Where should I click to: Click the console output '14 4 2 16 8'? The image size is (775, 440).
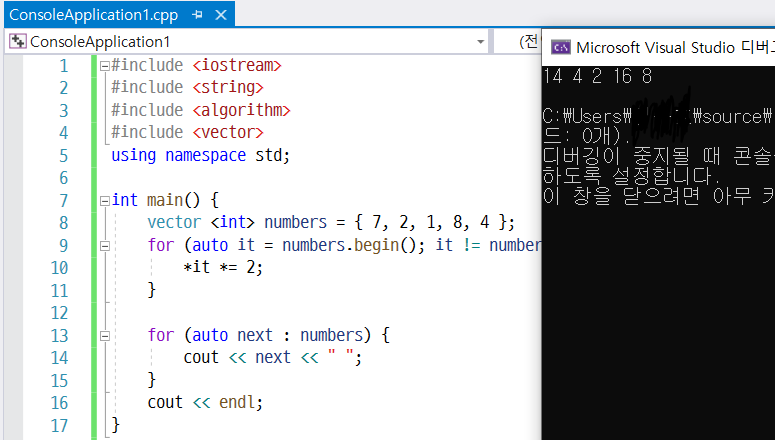(x=598, y=76)
